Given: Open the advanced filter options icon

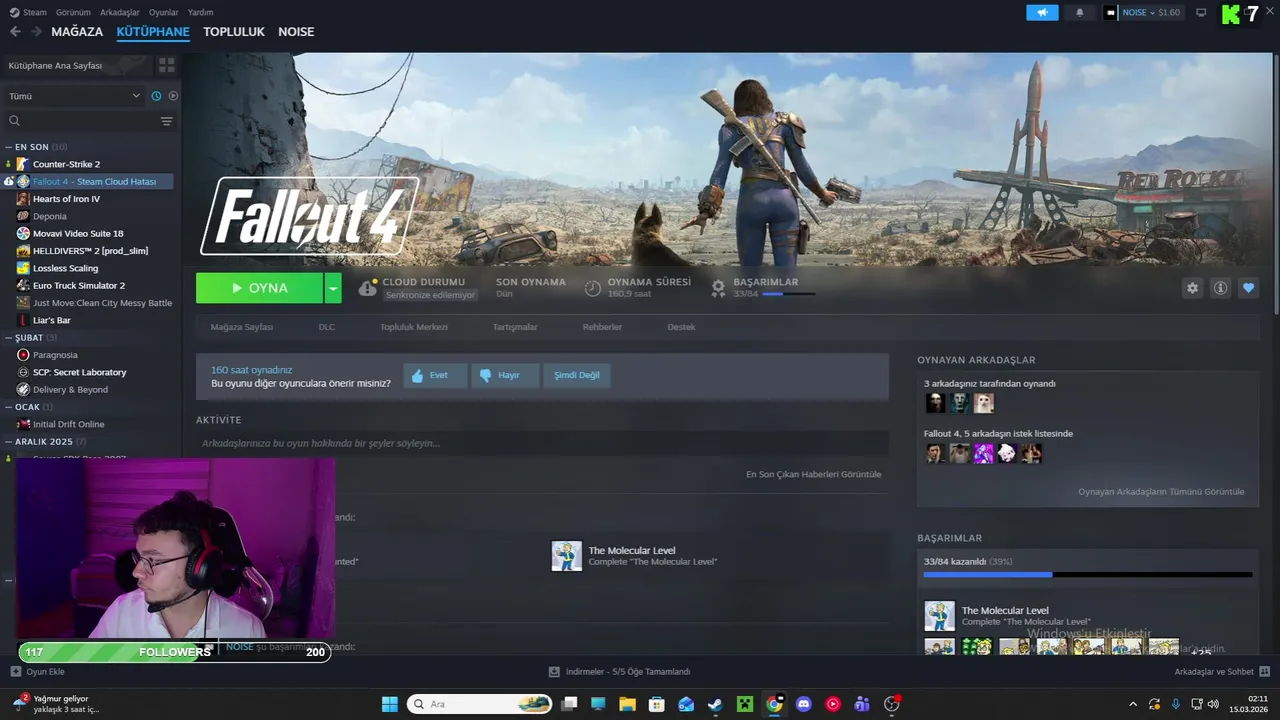Looking at the screenshot, I should click(x=166, y=121).
